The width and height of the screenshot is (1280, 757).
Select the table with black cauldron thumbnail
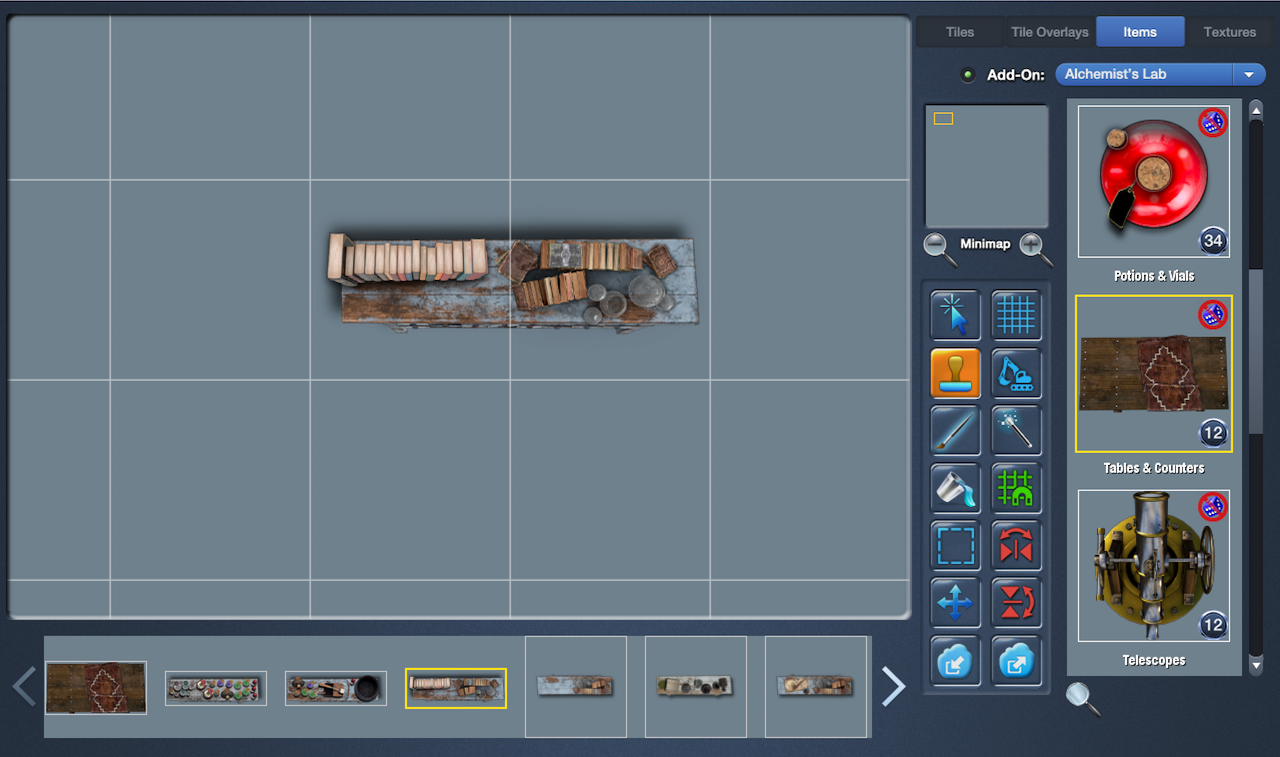336,688
